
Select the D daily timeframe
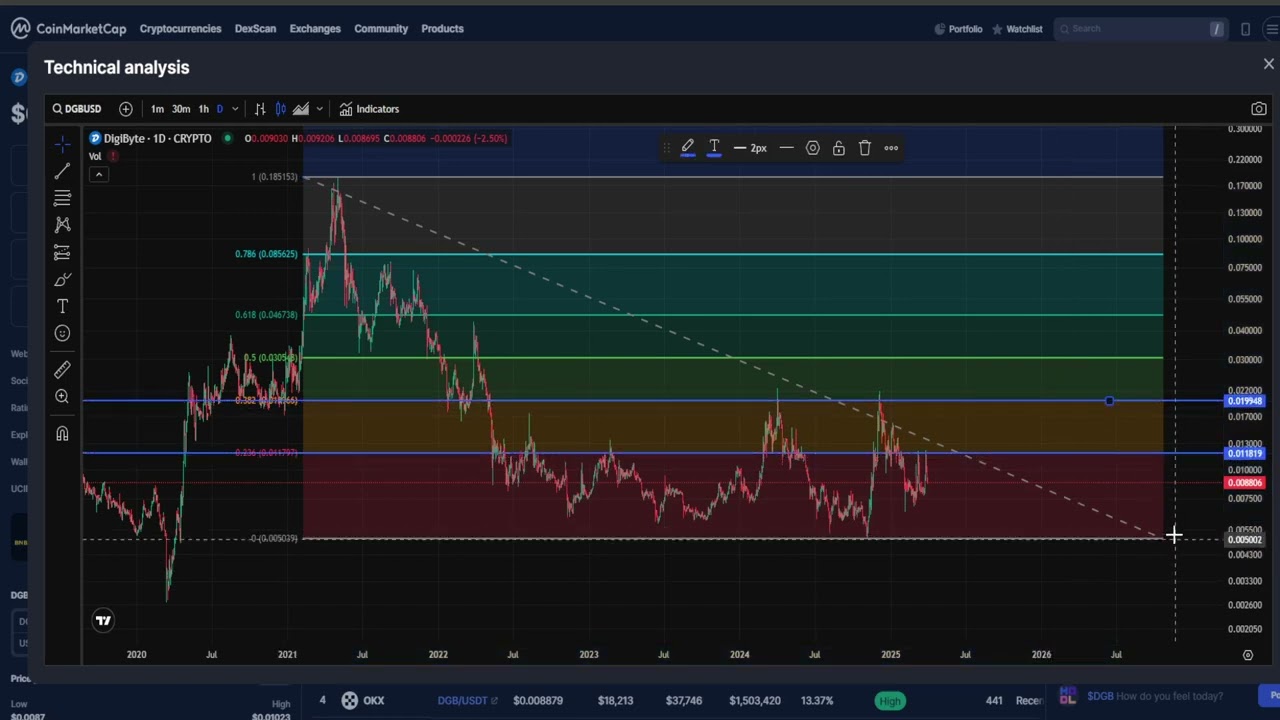click(x=220, y=109)
